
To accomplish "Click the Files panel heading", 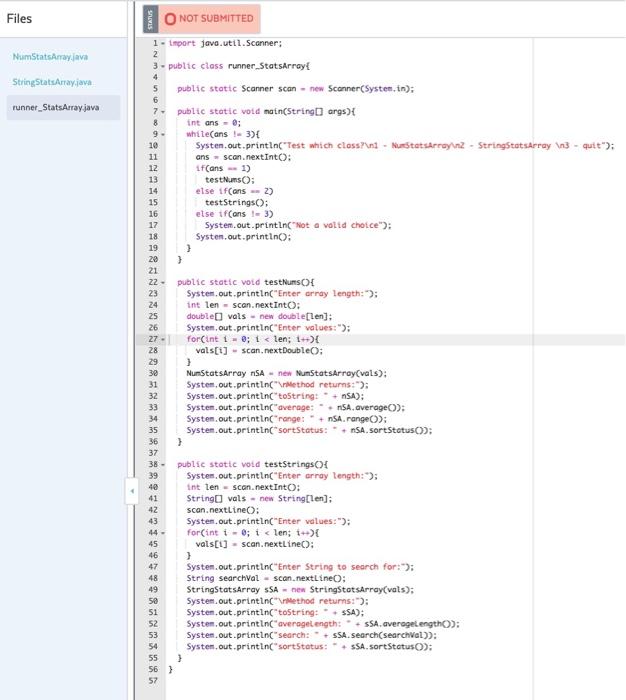I will point(19,19).
